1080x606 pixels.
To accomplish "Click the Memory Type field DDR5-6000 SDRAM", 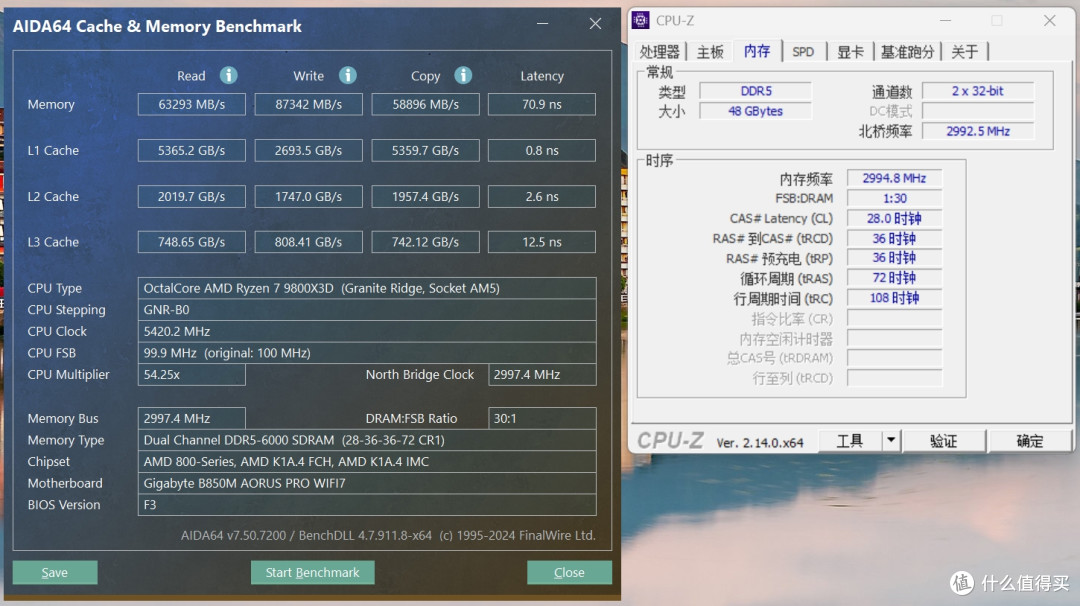I will [367, 440].
